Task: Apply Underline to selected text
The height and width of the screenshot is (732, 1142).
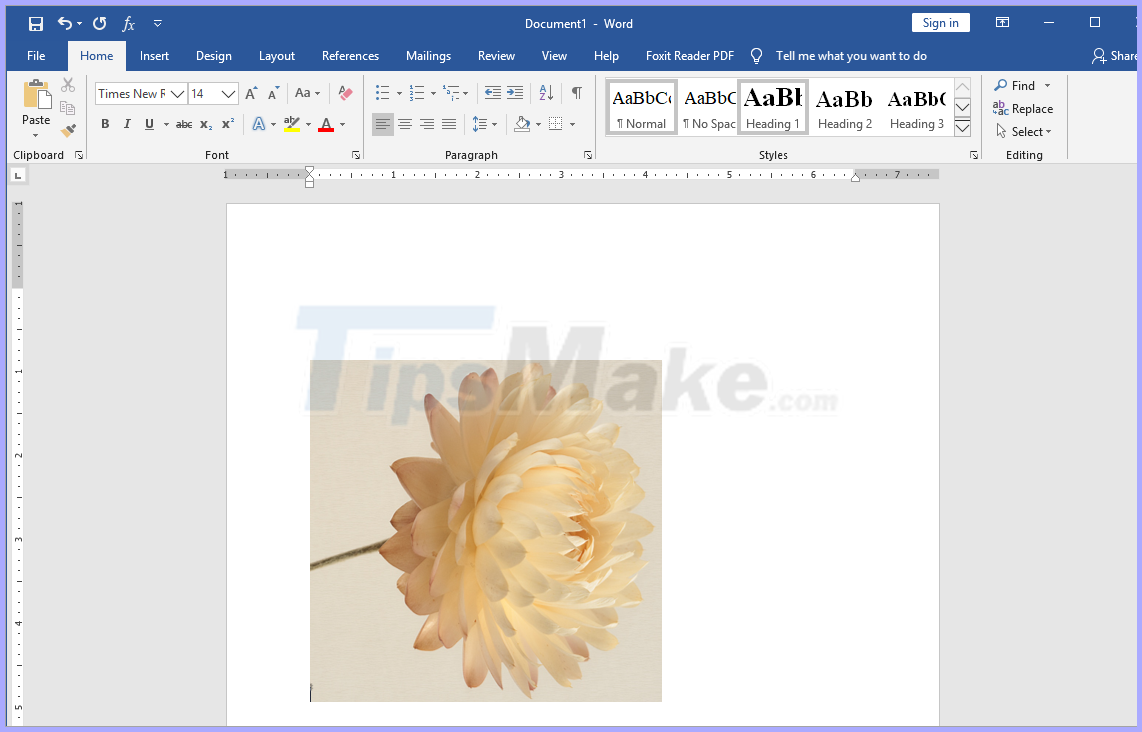Action: [x=147, y=124]
